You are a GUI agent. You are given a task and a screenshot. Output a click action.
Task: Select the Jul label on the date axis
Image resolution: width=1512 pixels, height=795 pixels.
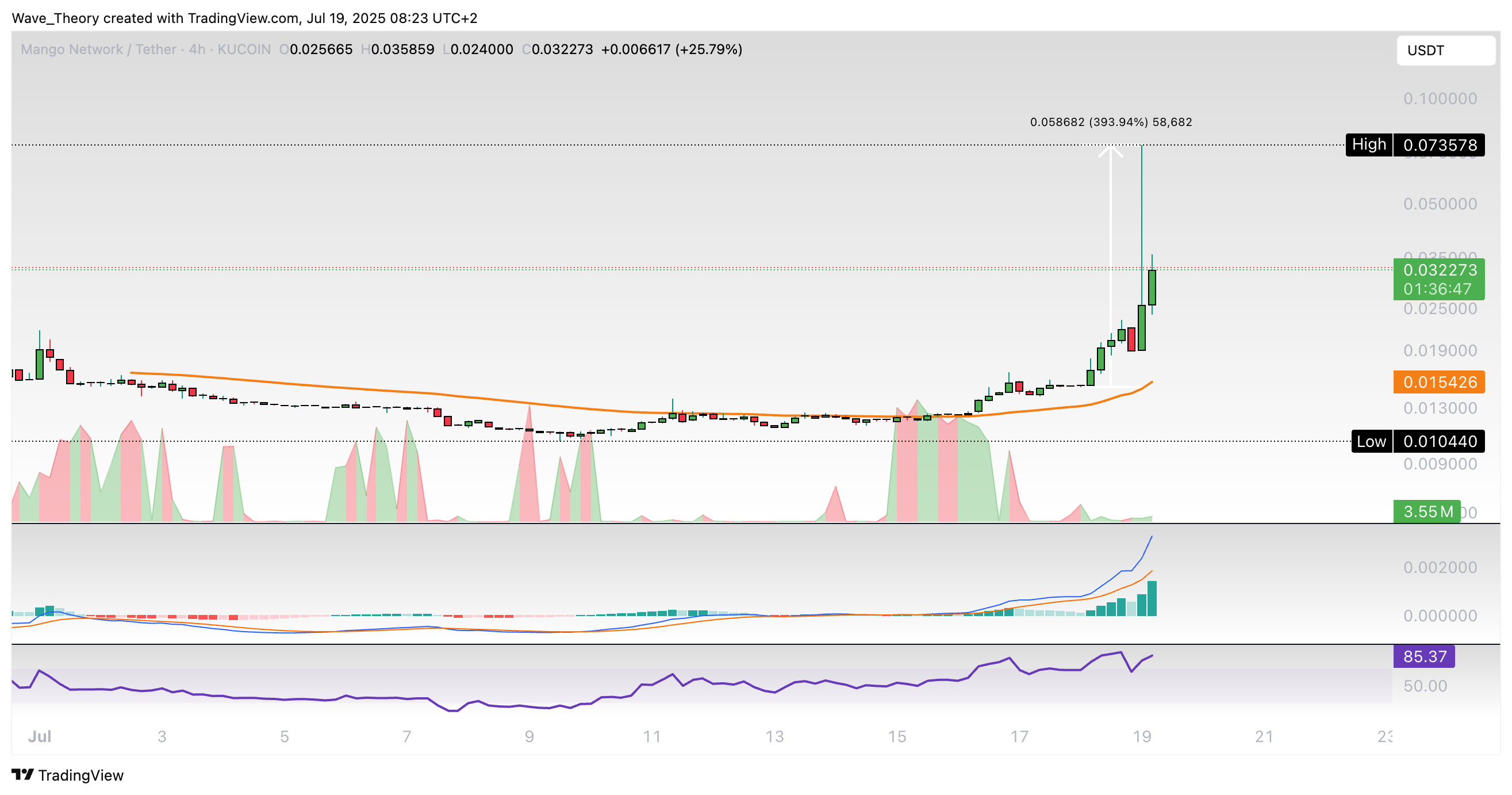tap(39, 736)
